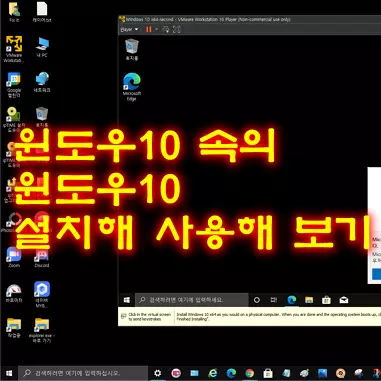Select the txt file on the host desktop
Image resolution: width=381 pixels, height=381 pixels.
pos(42,13)
